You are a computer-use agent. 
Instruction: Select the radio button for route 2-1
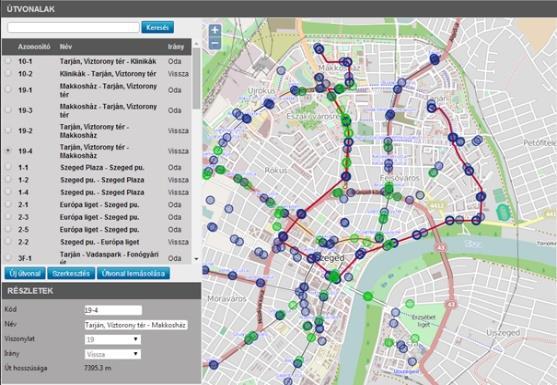tap(8, 205)
